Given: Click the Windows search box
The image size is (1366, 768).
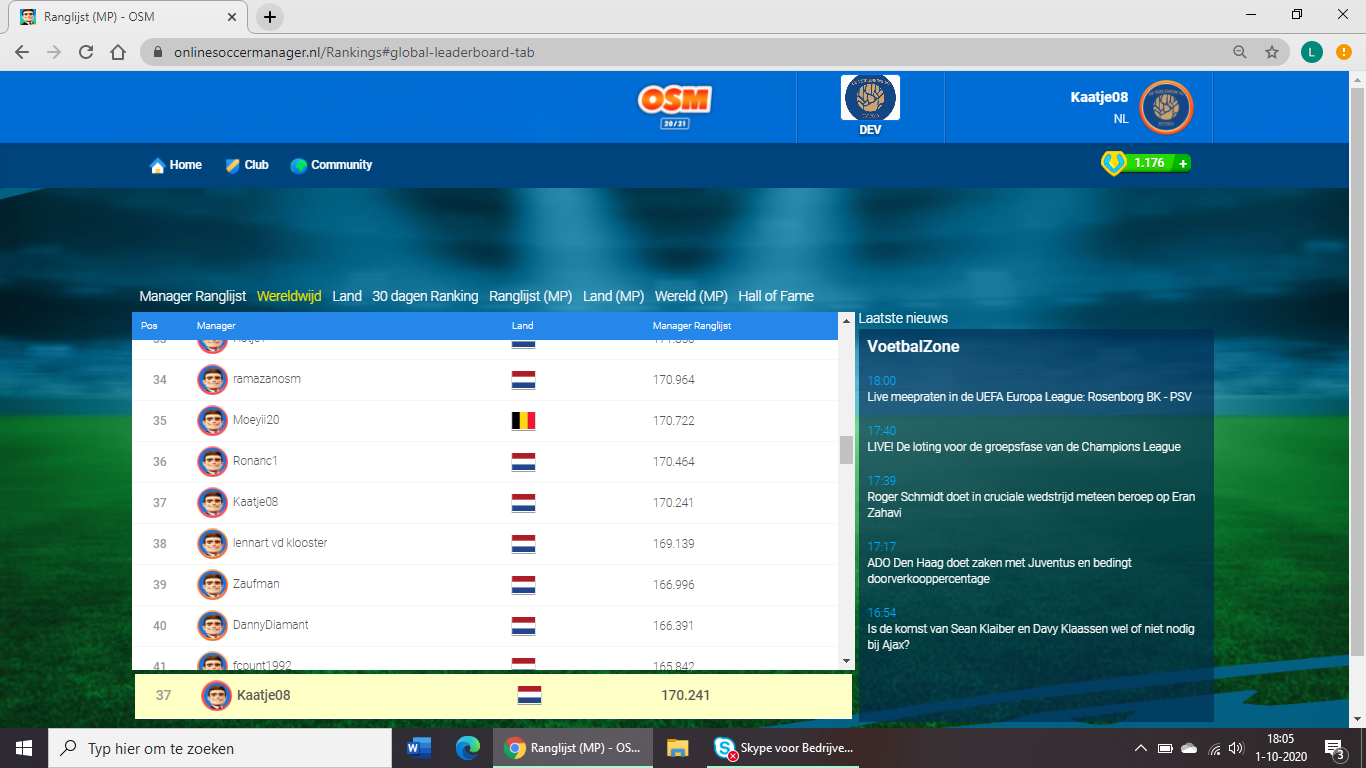Looking at the screenshot, I should pyautogui.click(x=219, y=748).
